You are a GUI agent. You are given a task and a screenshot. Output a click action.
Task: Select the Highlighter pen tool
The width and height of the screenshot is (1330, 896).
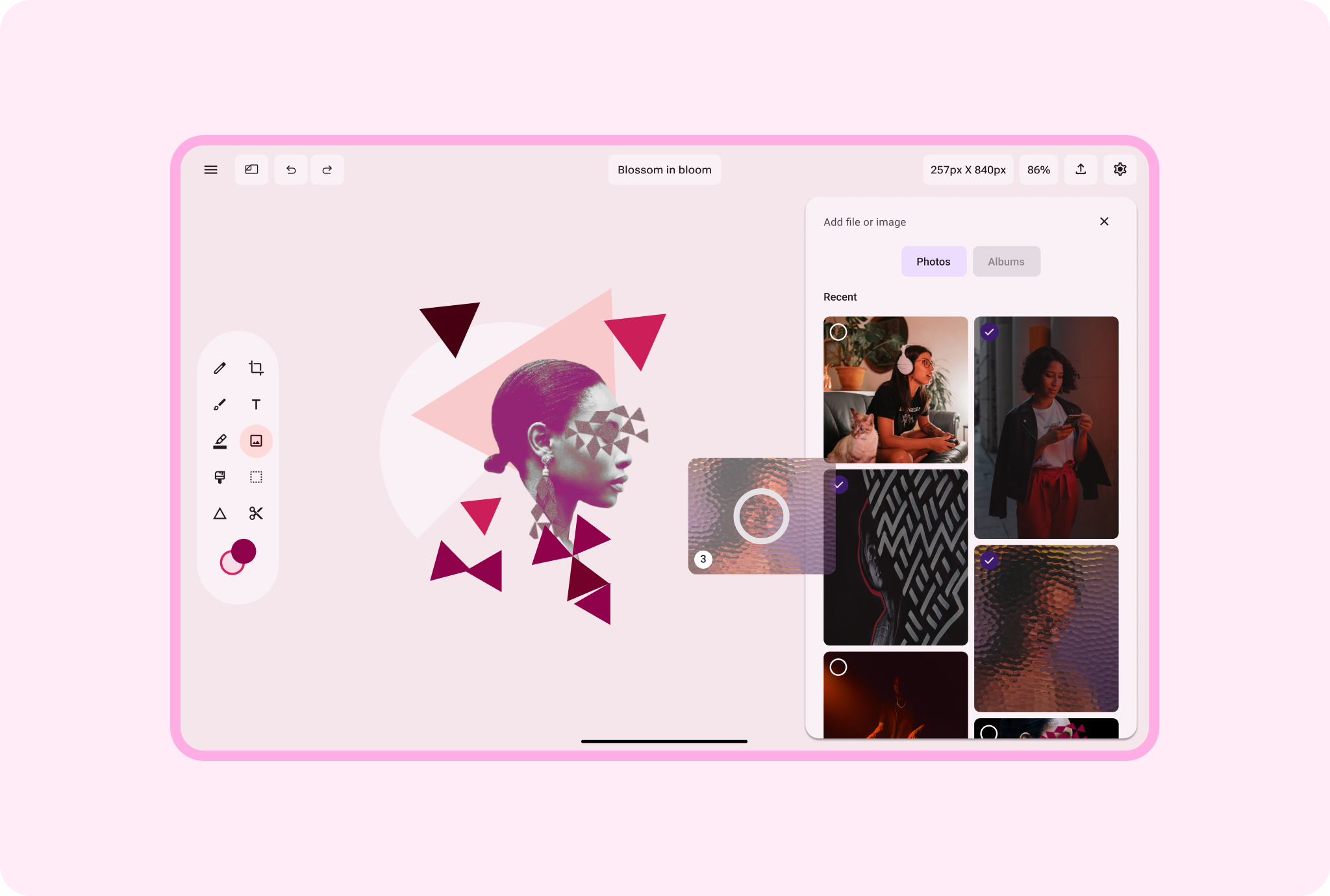pyautogui.click(x=220, y=442)
